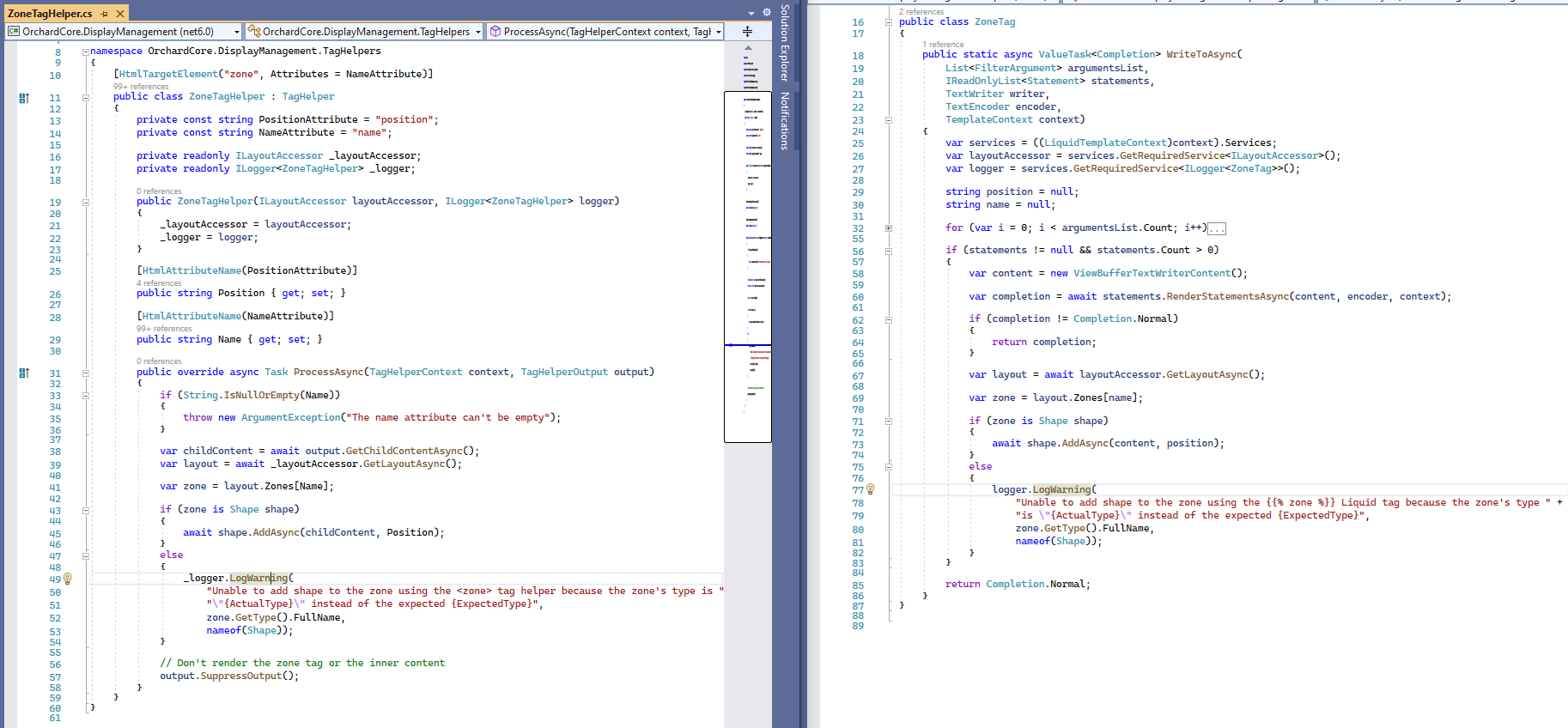Open the OrchardCore.DisplayManagement (net6.0) project dropdown
Viewport: 1568px width, 728px height.
124,32
